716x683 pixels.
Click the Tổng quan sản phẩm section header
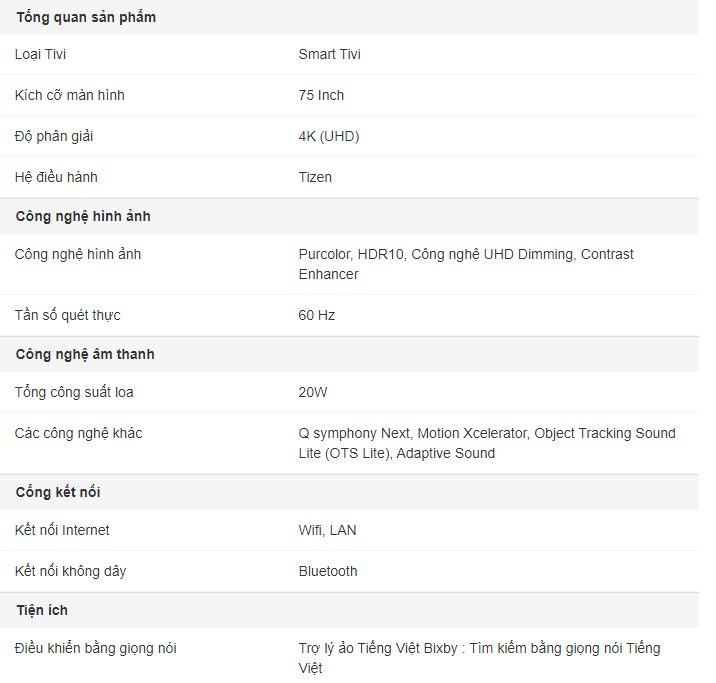(86, 17)
